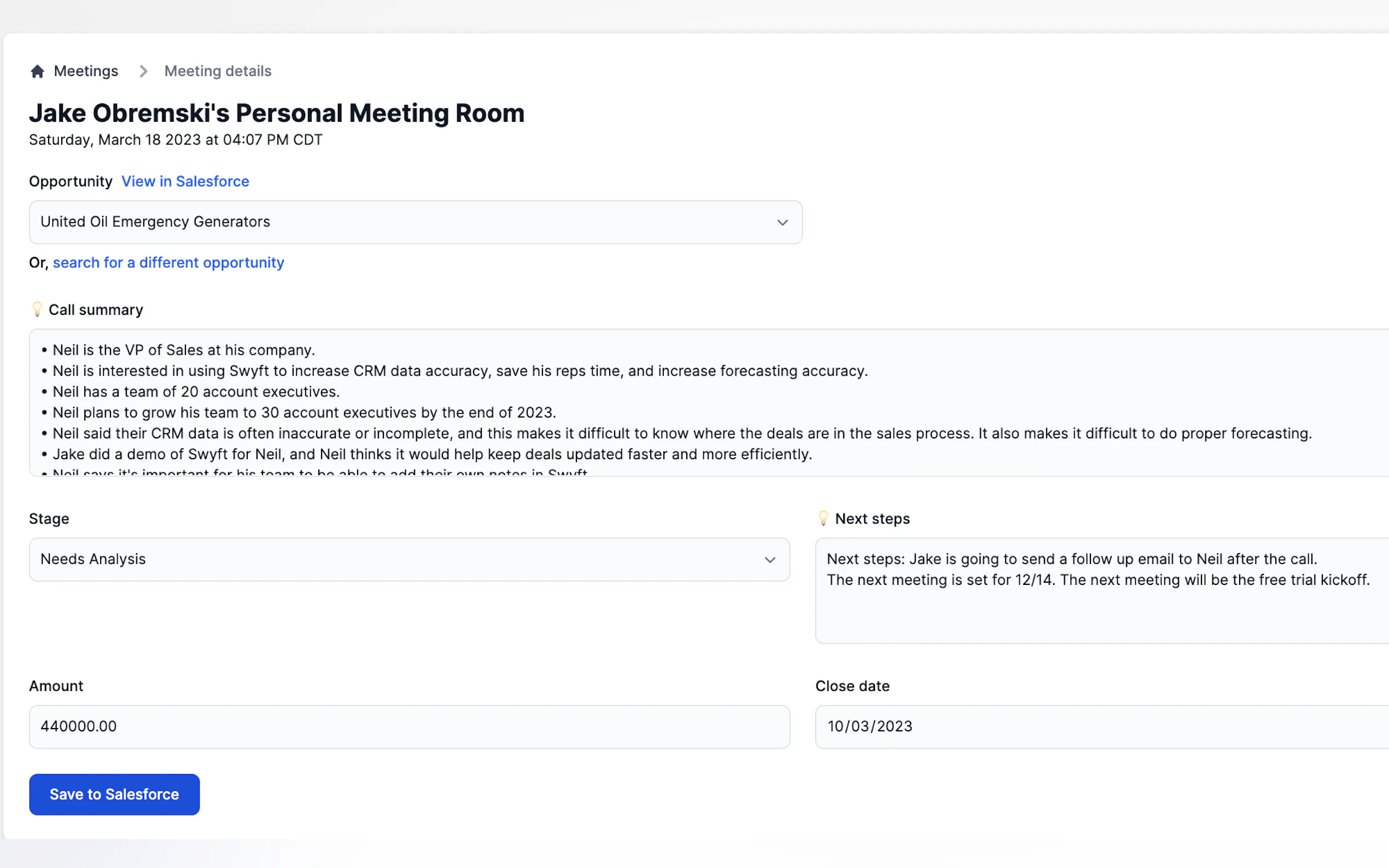Click the Opportunity field label

tap(71, 181)
